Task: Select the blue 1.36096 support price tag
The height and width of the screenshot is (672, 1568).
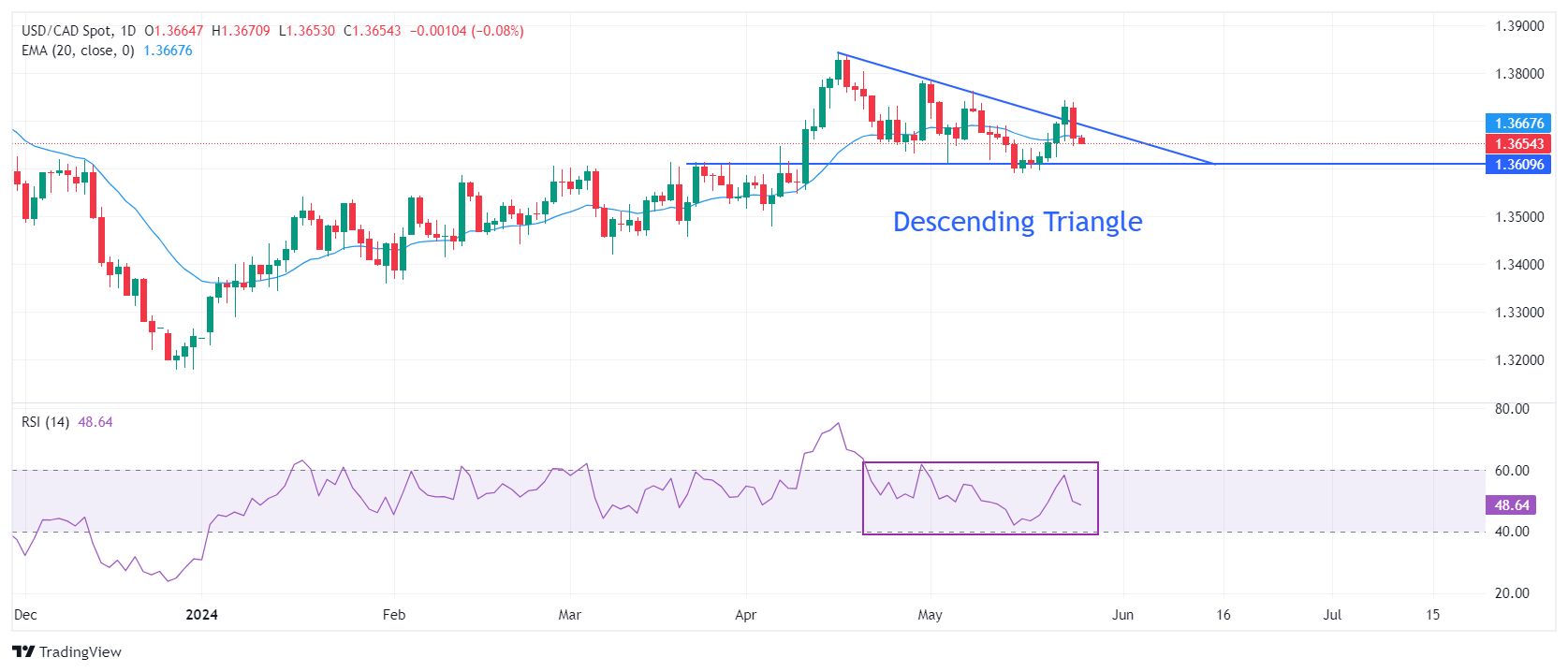Action: pyautogui.click(x=1518, y=165)
